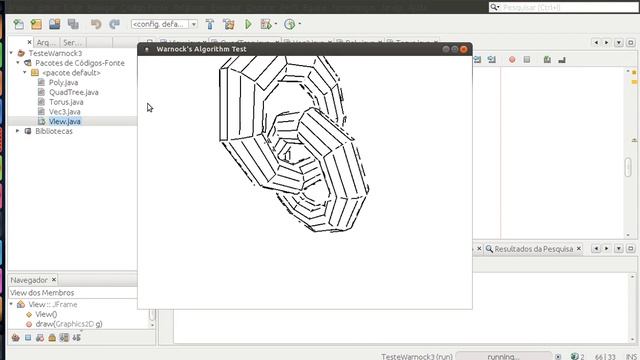Toggle fully qualified names filter icon
This screenshot has width=640, height=360.
pos(64,338)
